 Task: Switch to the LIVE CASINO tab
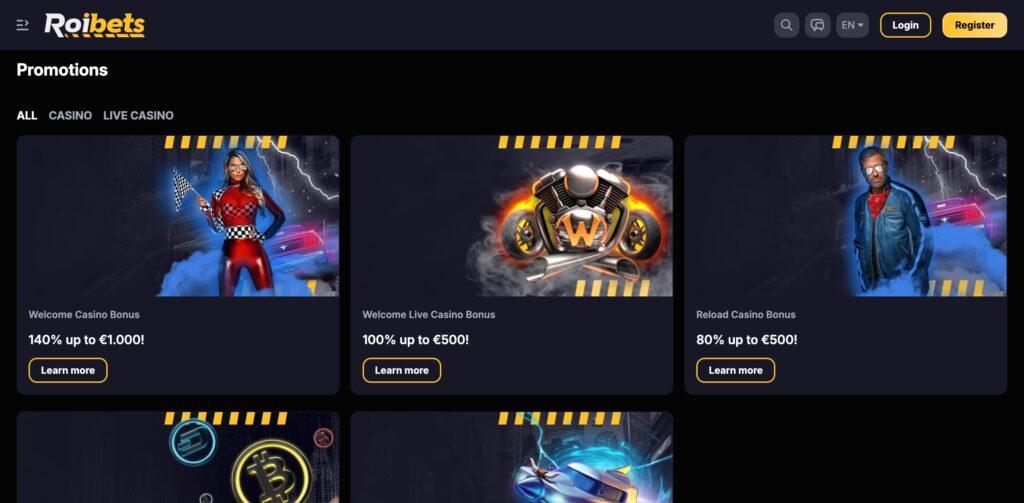pyautogui.click(x=138, y=116)
